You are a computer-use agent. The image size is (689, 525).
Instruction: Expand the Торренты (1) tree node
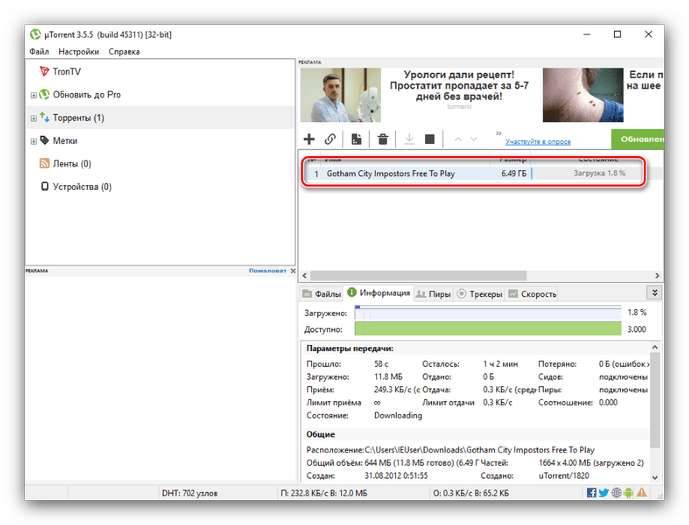click(x=33, y=118)
